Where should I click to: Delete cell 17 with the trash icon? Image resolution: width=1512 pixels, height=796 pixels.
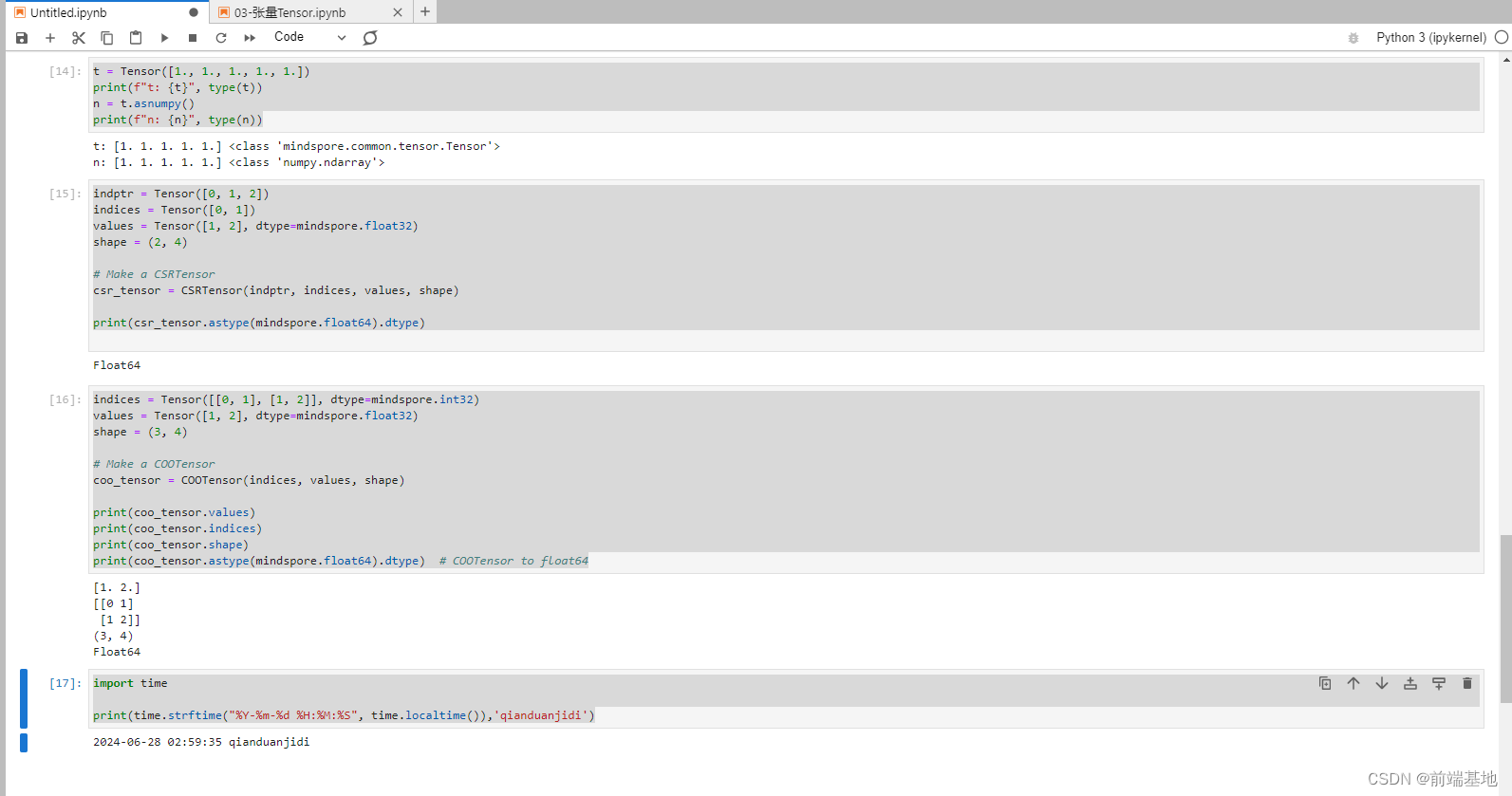tap(1467, 683)
